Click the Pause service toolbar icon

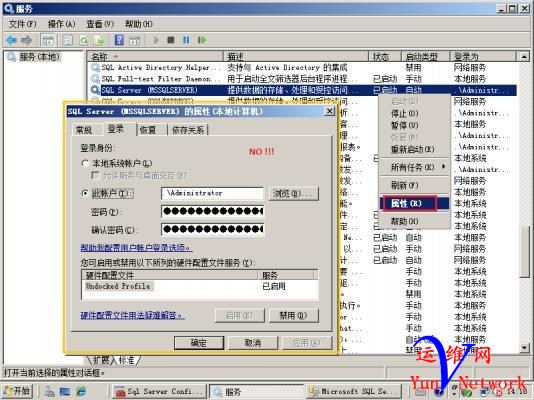186,40
